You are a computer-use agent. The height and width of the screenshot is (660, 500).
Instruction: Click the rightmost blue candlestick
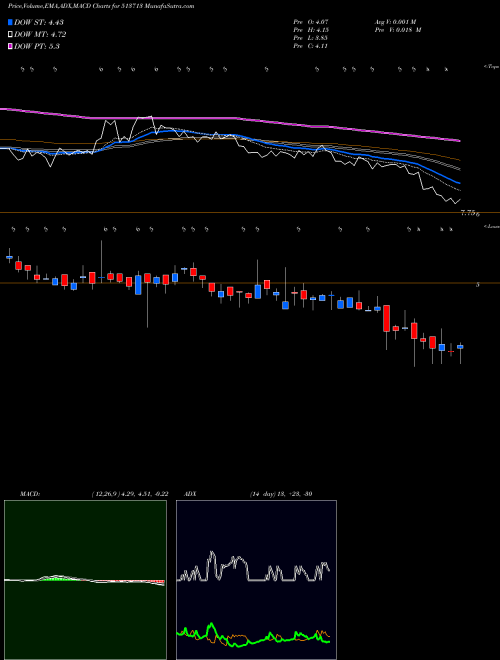460,347
